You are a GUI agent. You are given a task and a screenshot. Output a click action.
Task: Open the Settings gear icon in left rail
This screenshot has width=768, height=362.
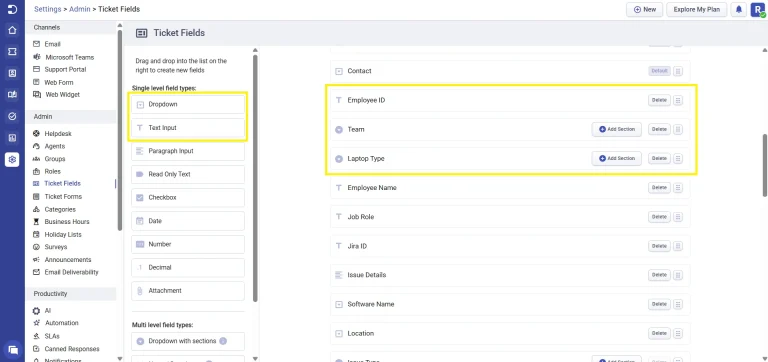(12, 159)
